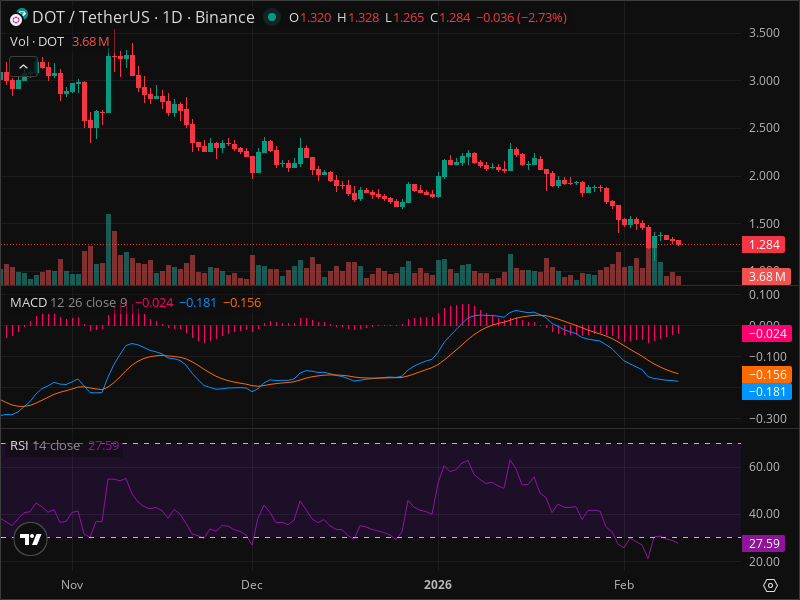Viewport: 800px width, 600px height.
Task: Click the MACD line value label −0.181
Action: [x=766, y=391]
